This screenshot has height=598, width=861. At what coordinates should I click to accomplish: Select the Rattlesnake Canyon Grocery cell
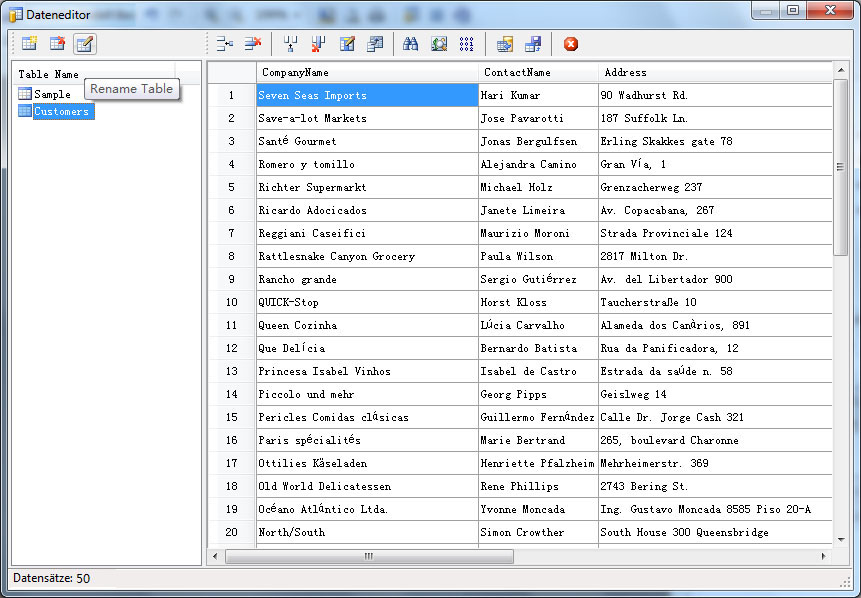367,256
